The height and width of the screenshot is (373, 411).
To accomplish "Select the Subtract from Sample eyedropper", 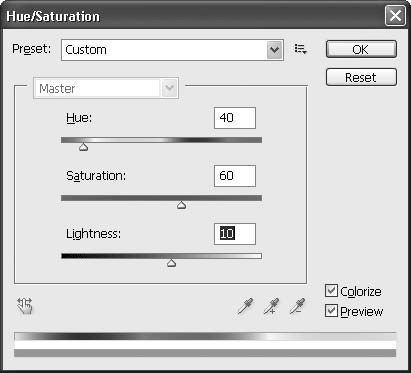I will point(297,306).
